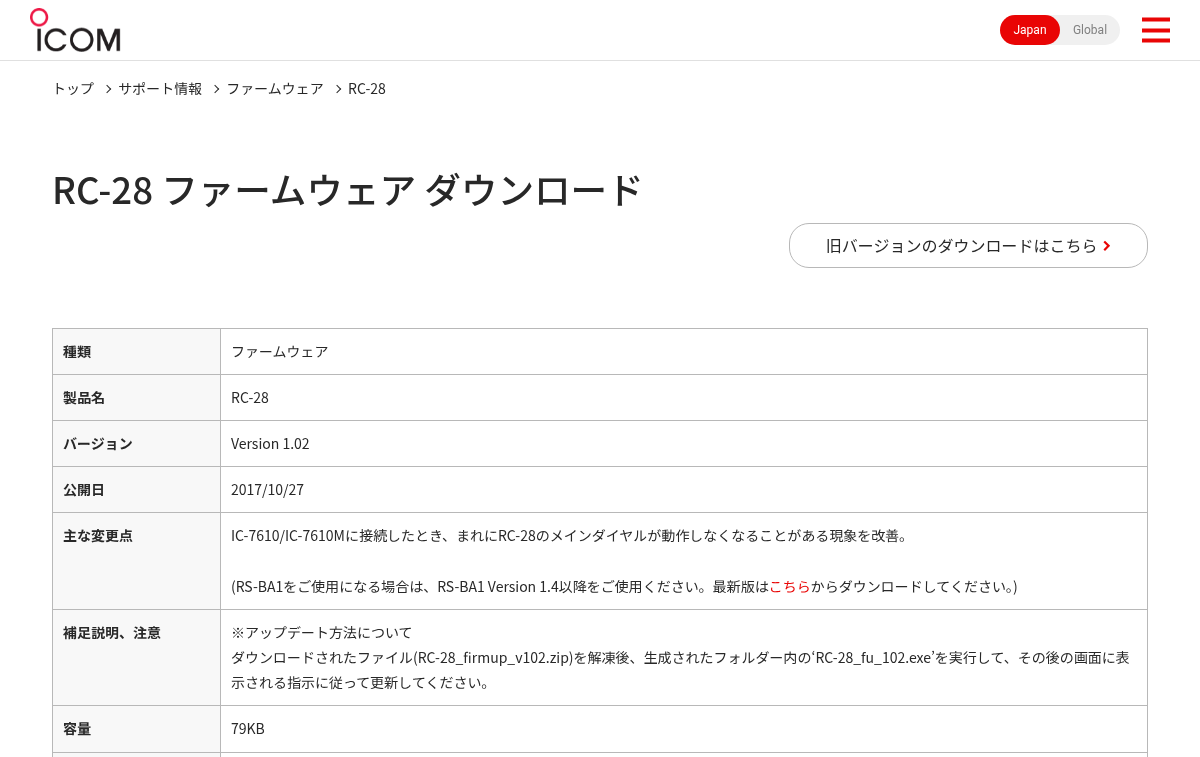Viewport: 1200px width, 757px height.
Task: Select the date 2017/10/27
Action: tap(267, 489)
